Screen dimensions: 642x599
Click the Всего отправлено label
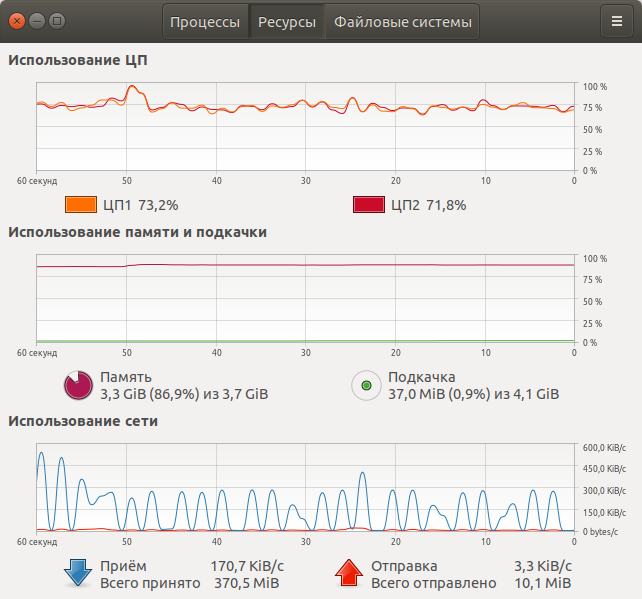point(434,583)
